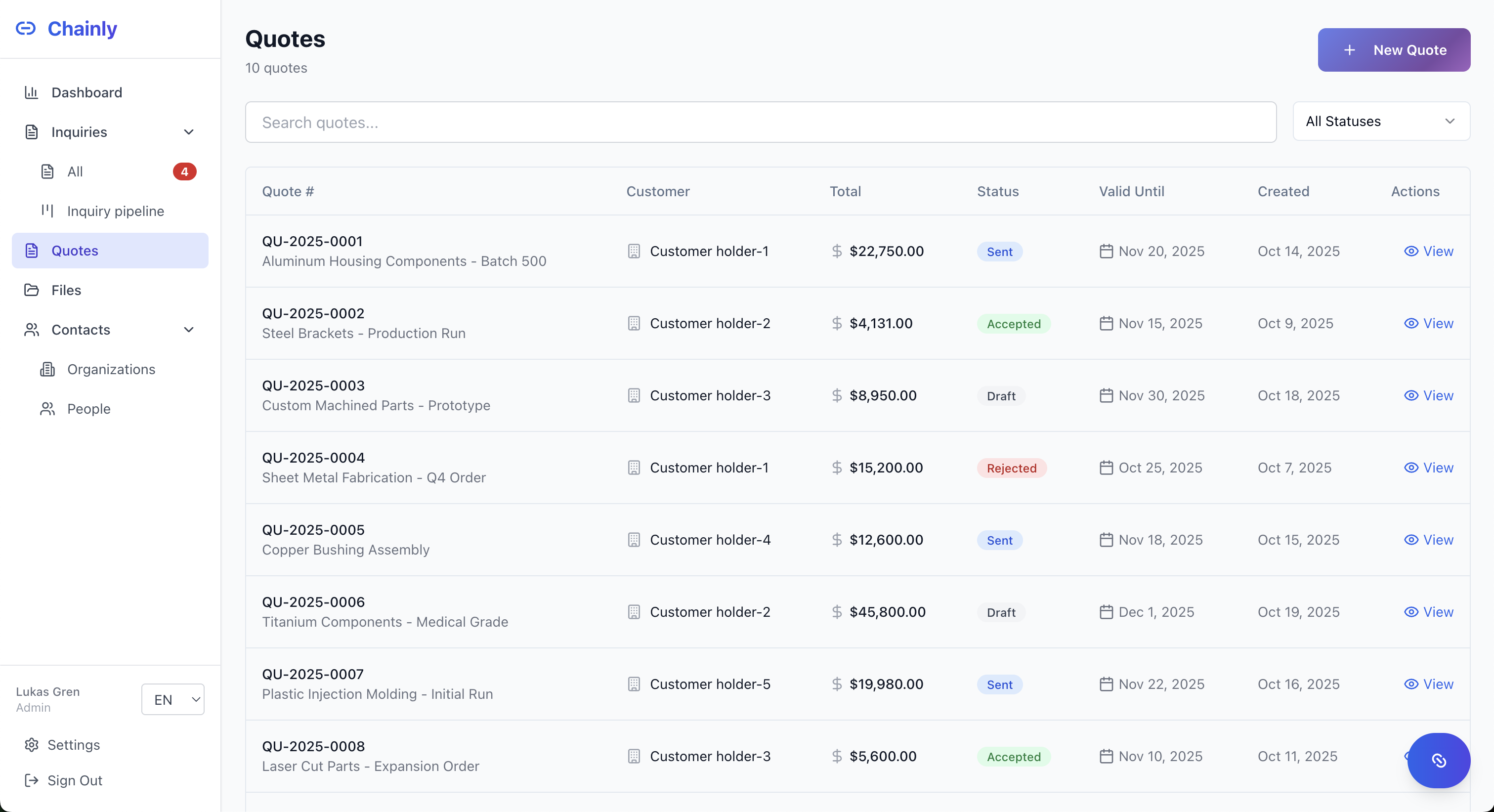Click View for QU-2025-0004
Viewport: 1494px width, 812px height.
1437,468
